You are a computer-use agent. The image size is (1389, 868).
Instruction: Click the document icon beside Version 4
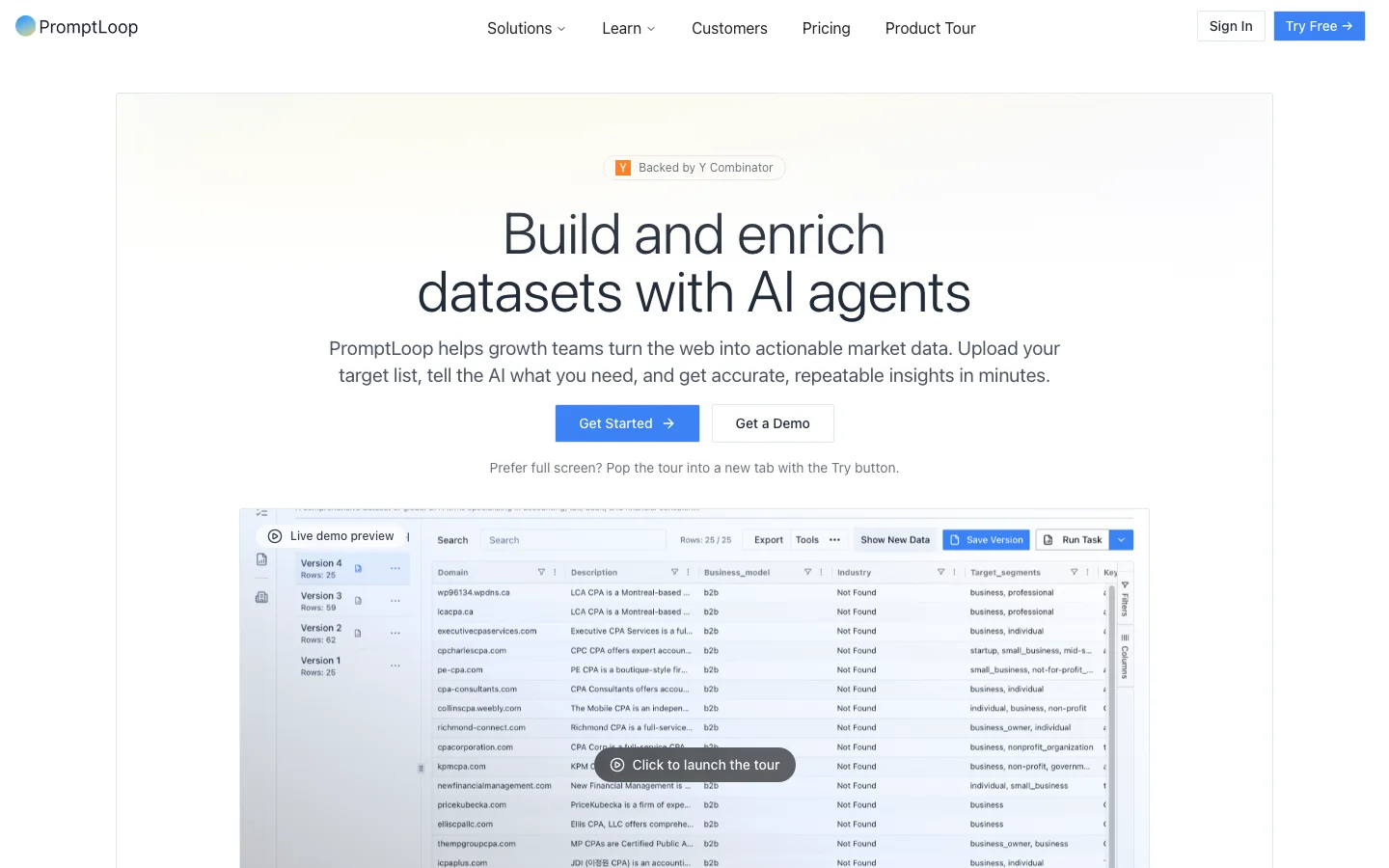358,569
